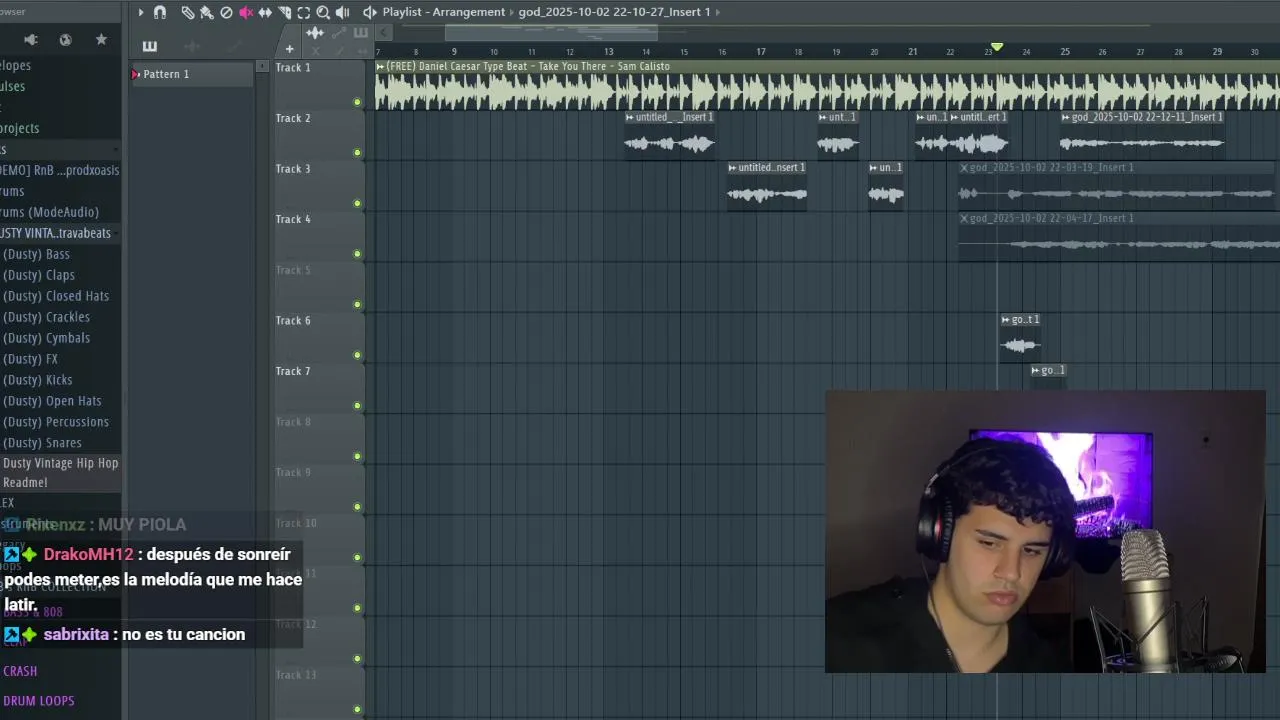This screenshot has width=1280, height=720.
Task: Click the browser circular refresh icon
Action: pyautogui.click(x=66, y=40)
